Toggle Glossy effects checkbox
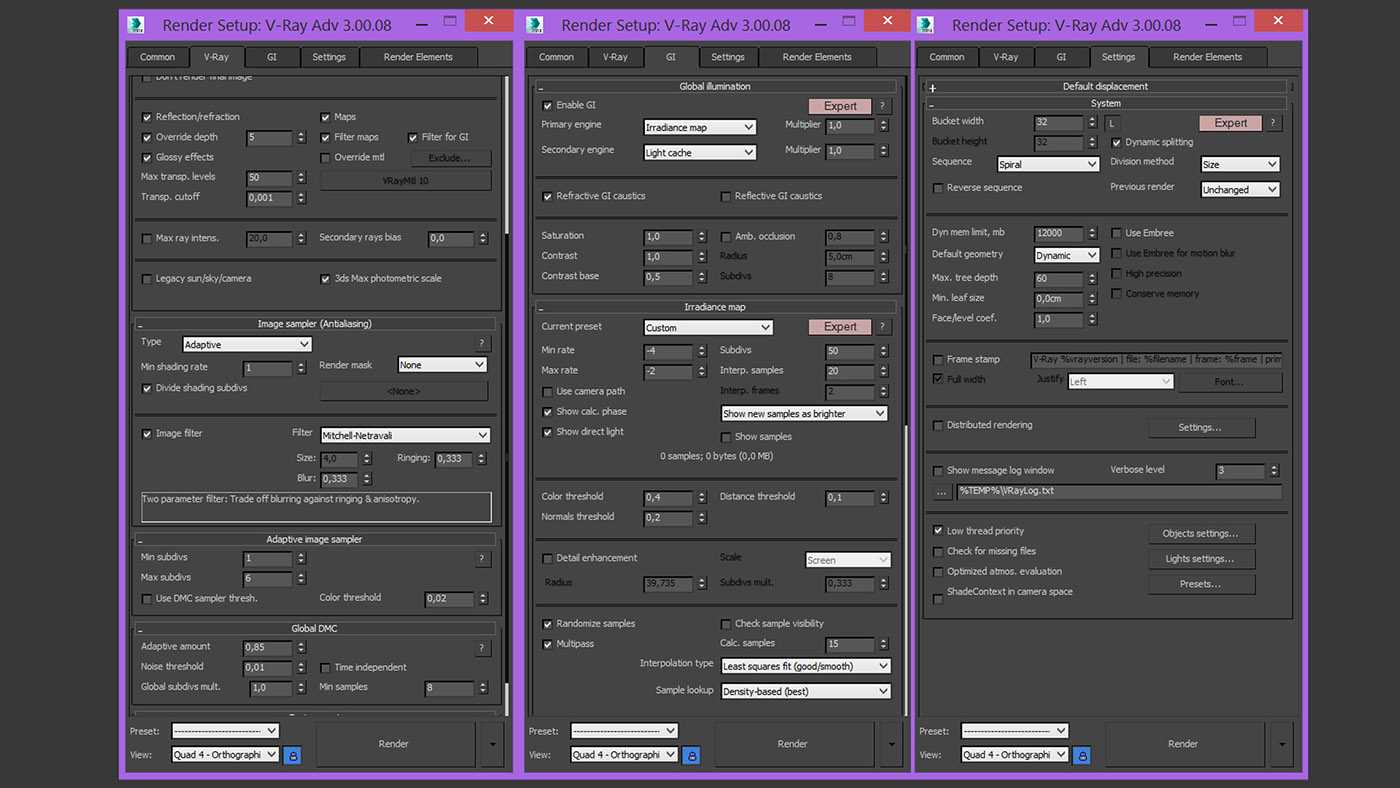The width and height of the screenshot is (1400, 788). tap(148, 157)
